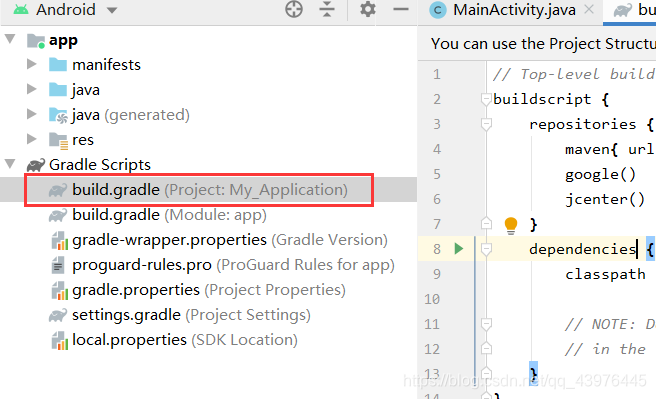This screenshot has width=656, height=399.
Task: Open gradle.properties (Project Properties)
Action: [x=209, y=290]
